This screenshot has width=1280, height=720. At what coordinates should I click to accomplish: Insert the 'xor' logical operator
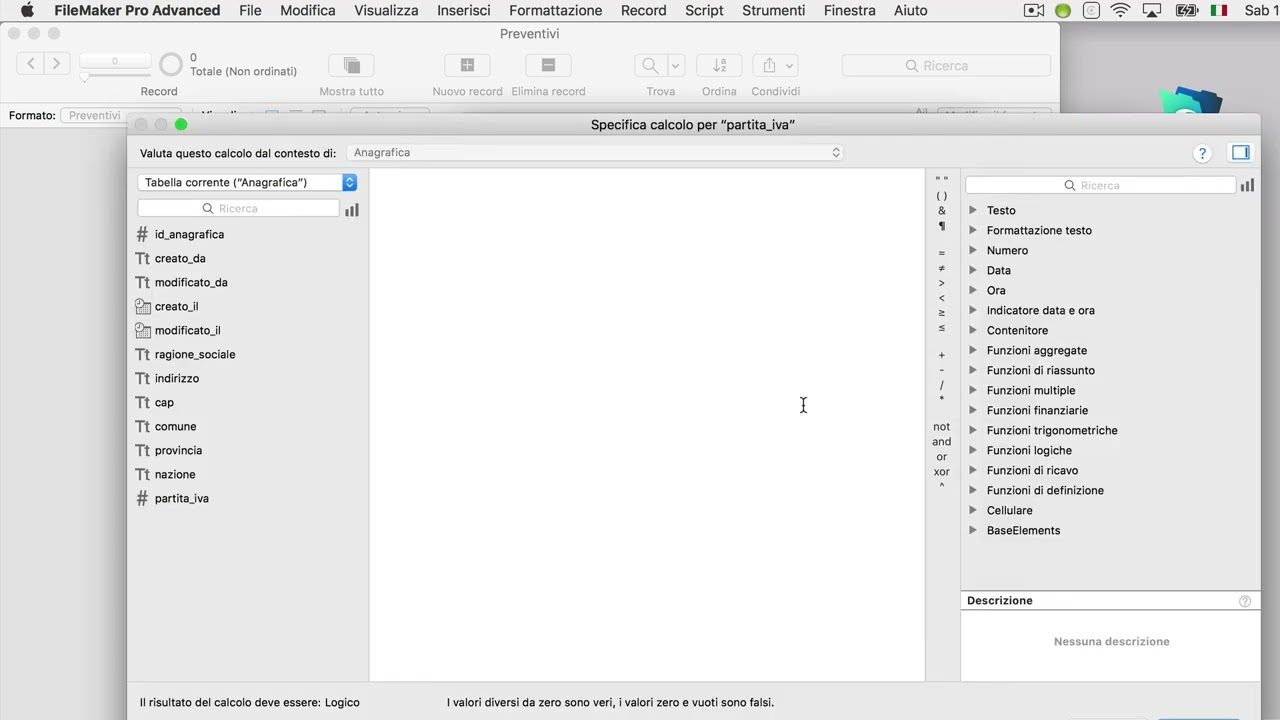click(x=941, y=472)
